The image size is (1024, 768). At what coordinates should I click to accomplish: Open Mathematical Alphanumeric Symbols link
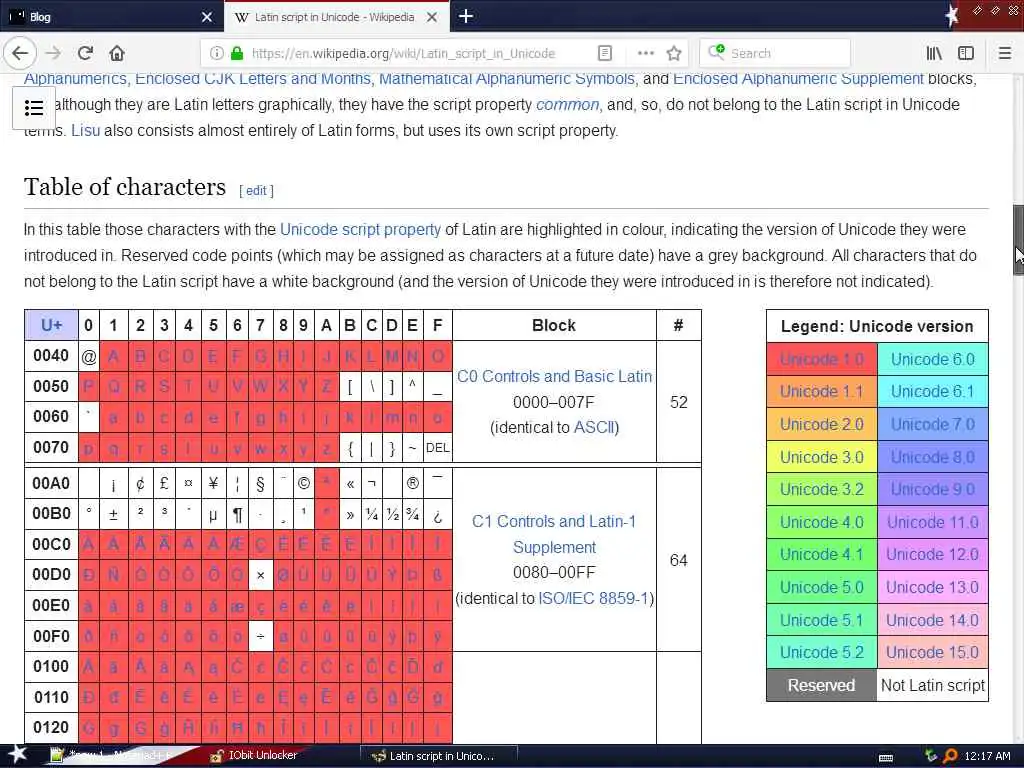[x=507, y=79]
